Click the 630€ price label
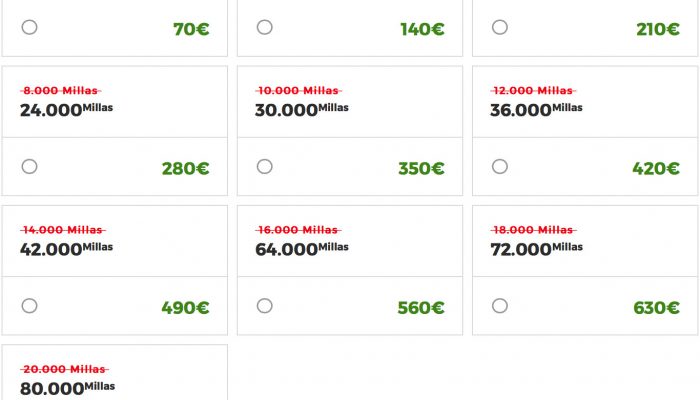700x400 pixels. point(656,308)
